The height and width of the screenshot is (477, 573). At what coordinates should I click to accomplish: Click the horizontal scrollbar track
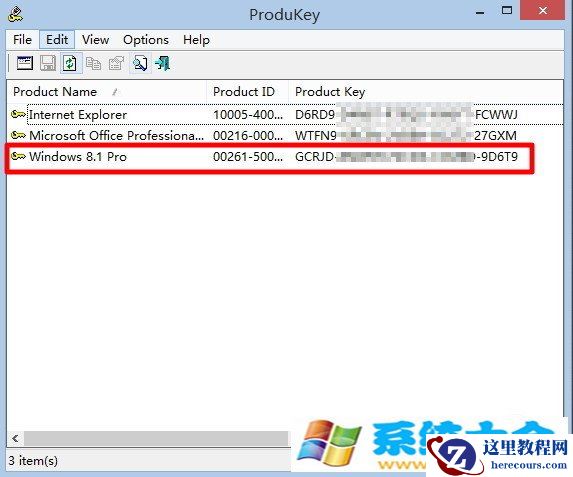tap(156, 438)
